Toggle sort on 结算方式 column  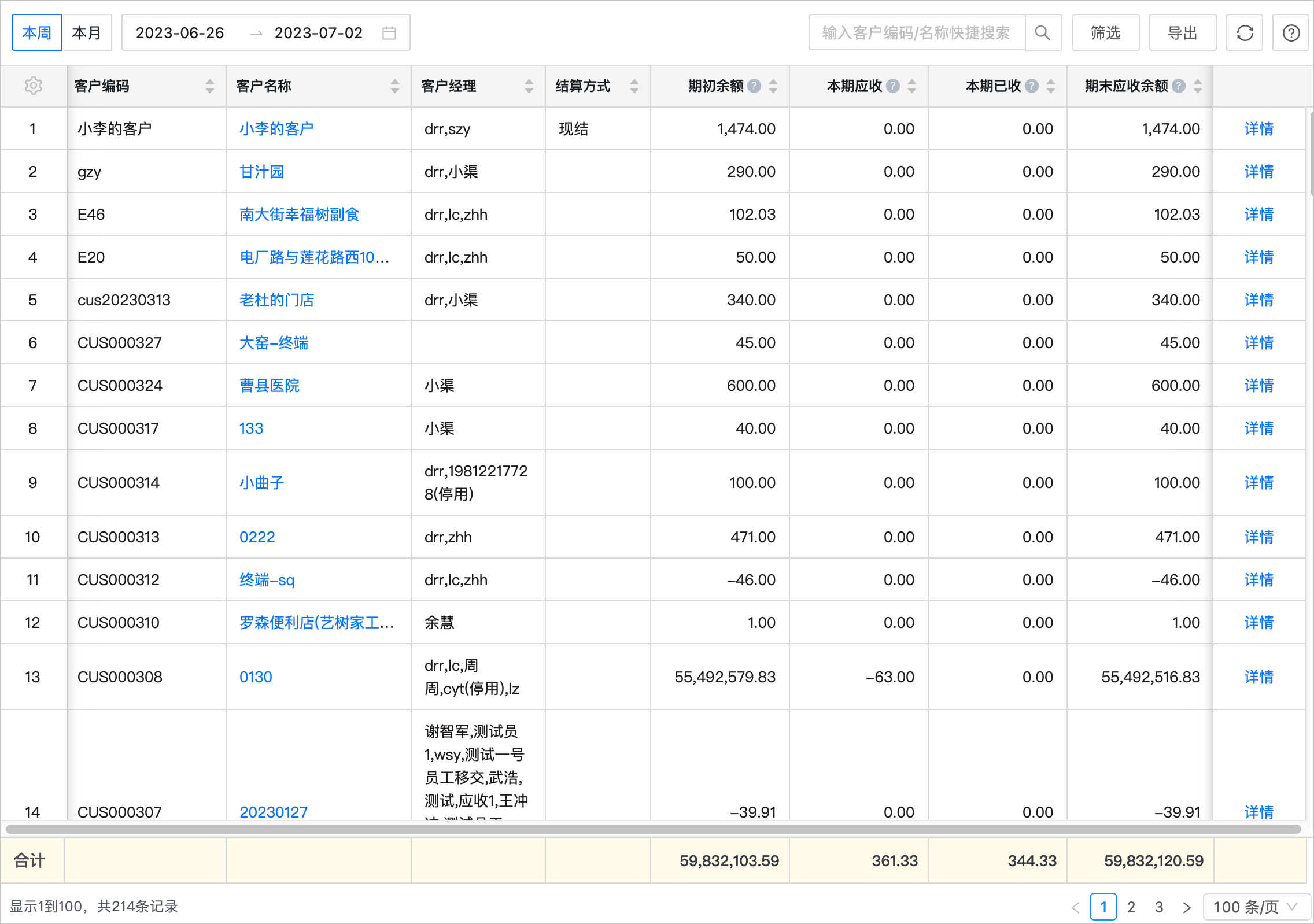[634, 86]
